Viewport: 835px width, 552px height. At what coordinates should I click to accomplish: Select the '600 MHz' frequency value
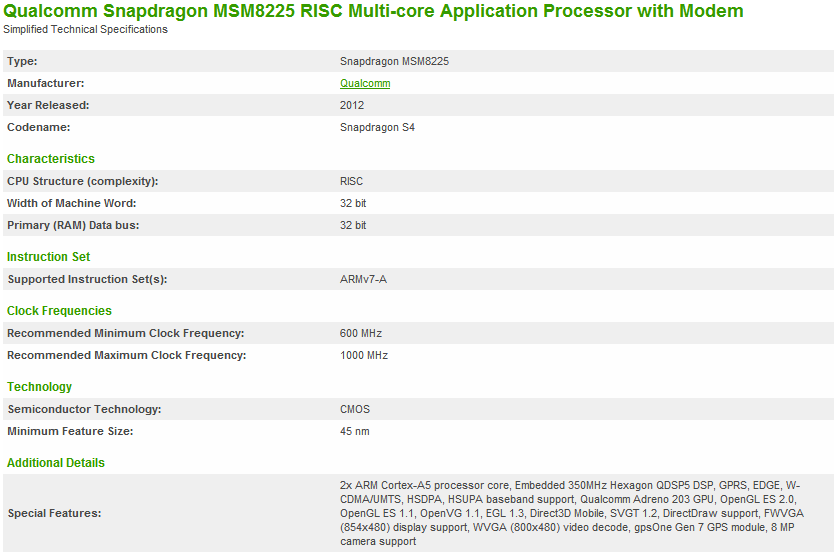tap(361, 333)
